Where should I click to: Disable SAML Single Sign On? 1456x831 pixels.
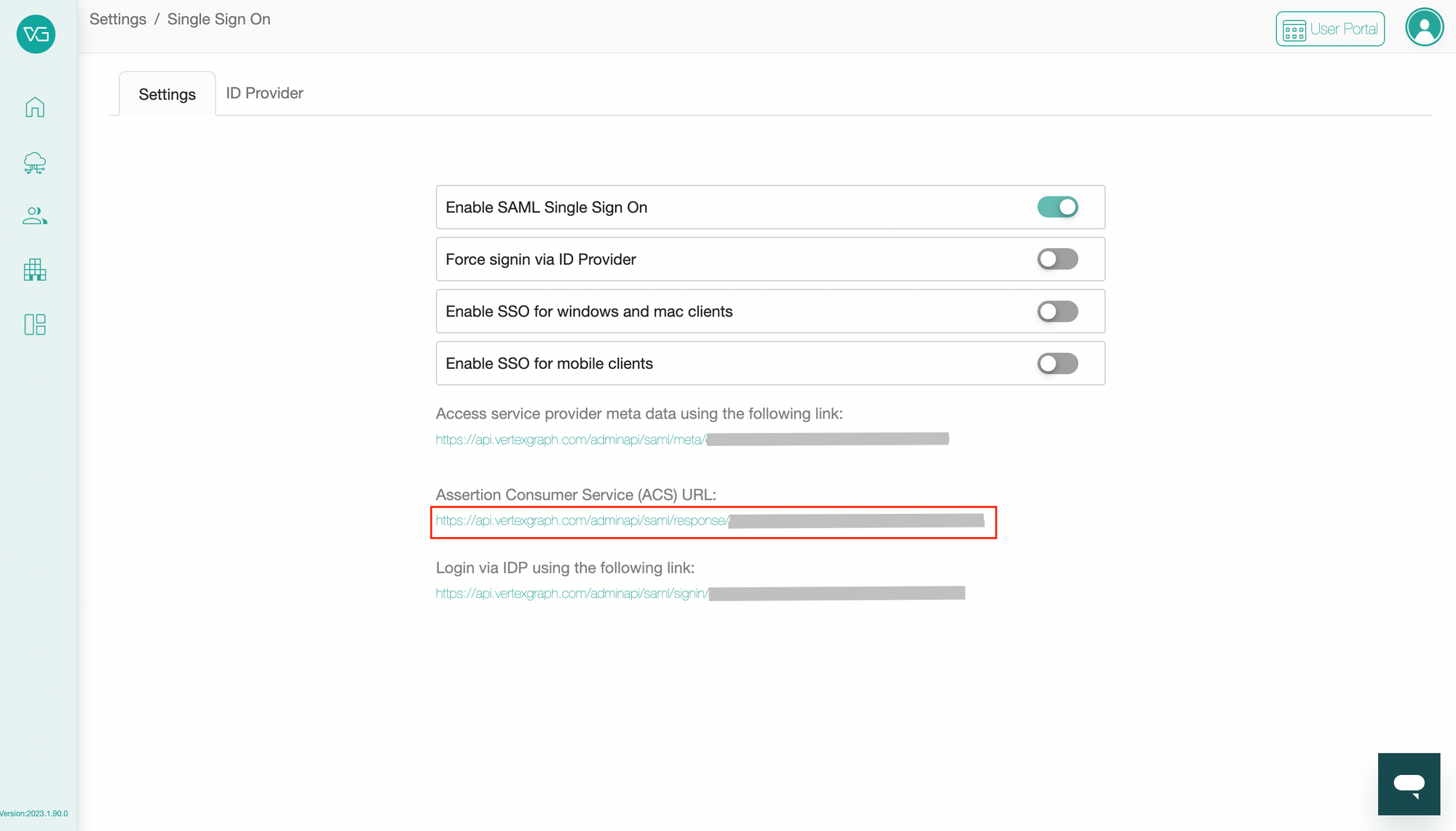pyautogui.click(x=1058, y=207)
